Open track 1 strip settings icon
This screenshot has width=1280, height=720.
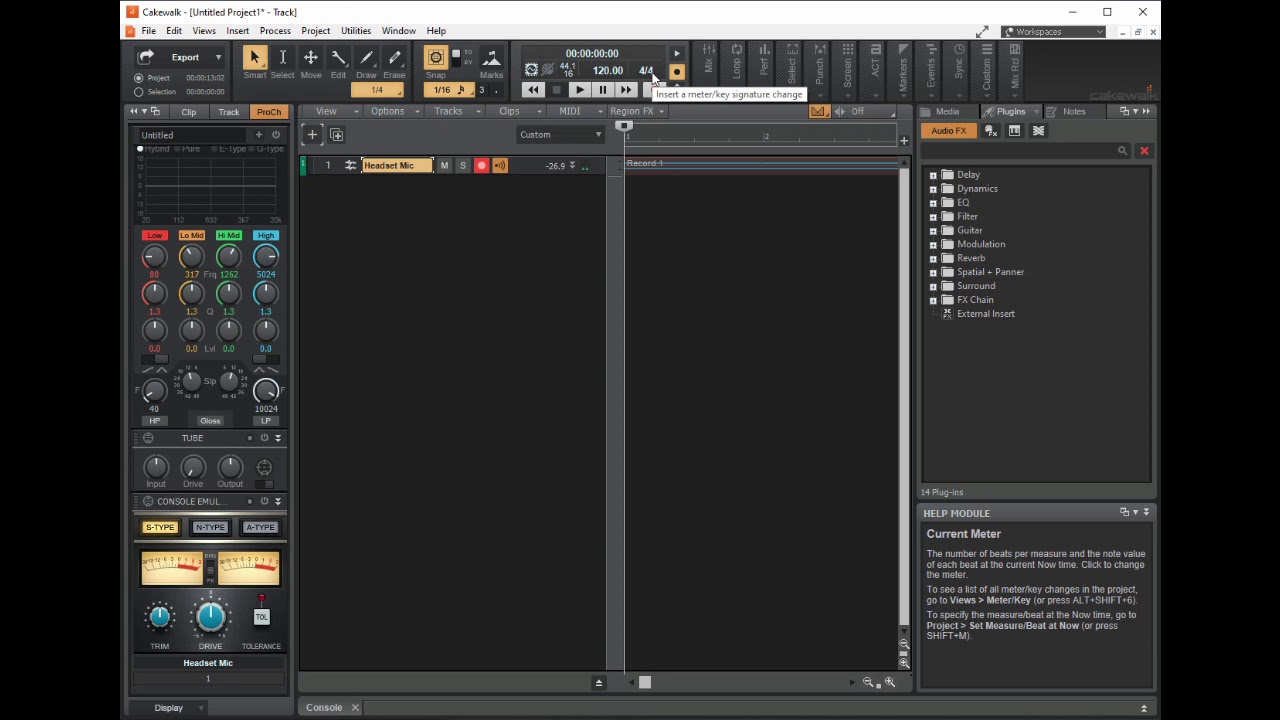click(351, 165)
